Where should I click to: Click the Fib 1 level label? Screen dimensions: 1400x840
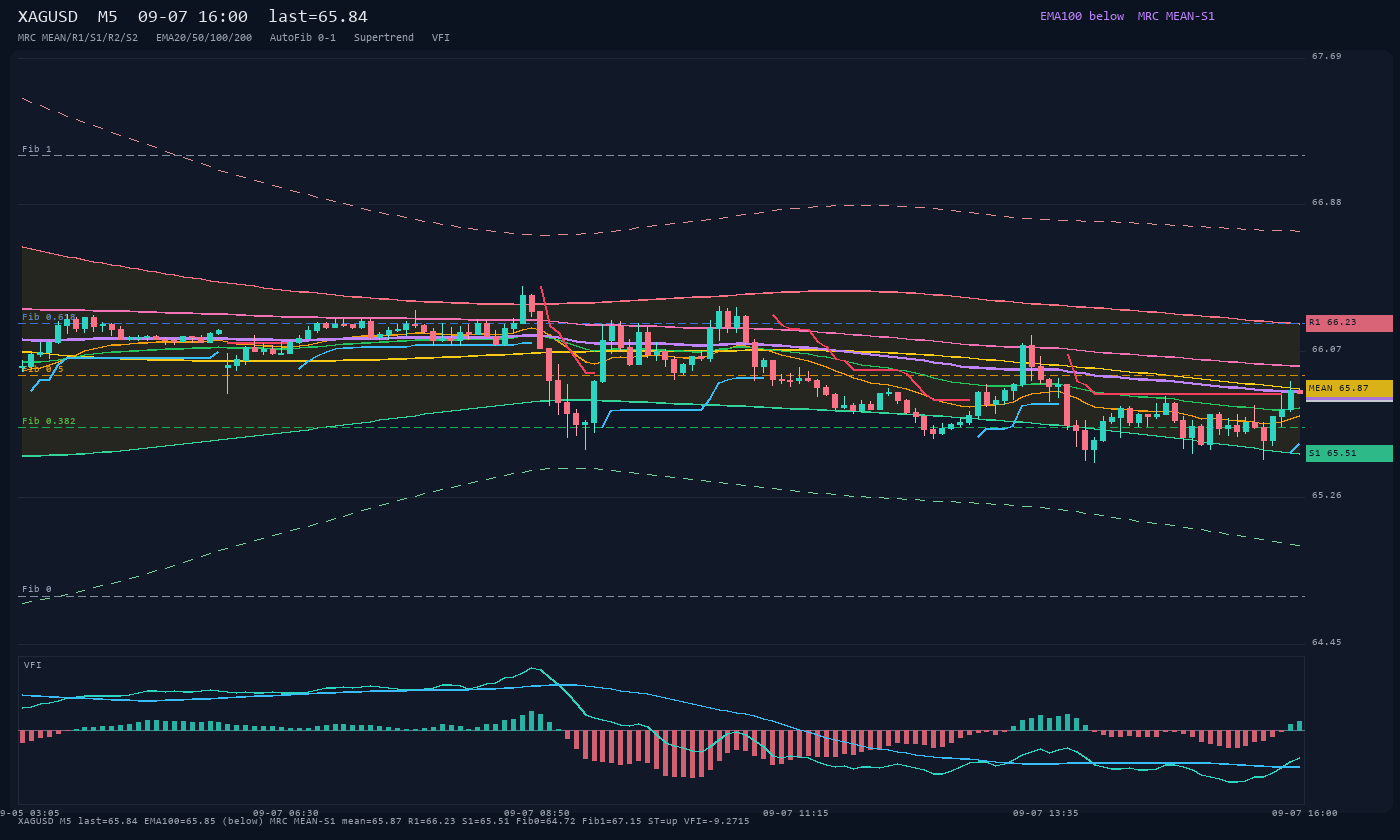37,149
